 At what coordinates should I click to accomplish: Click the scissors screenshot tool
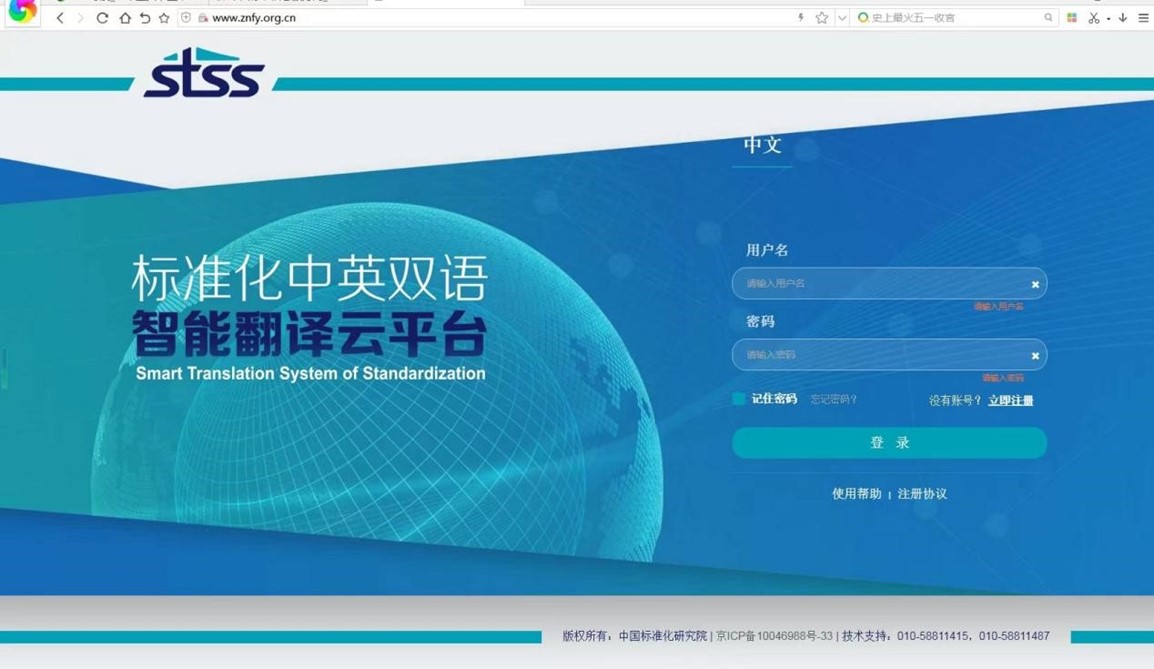coord(1094,18)
